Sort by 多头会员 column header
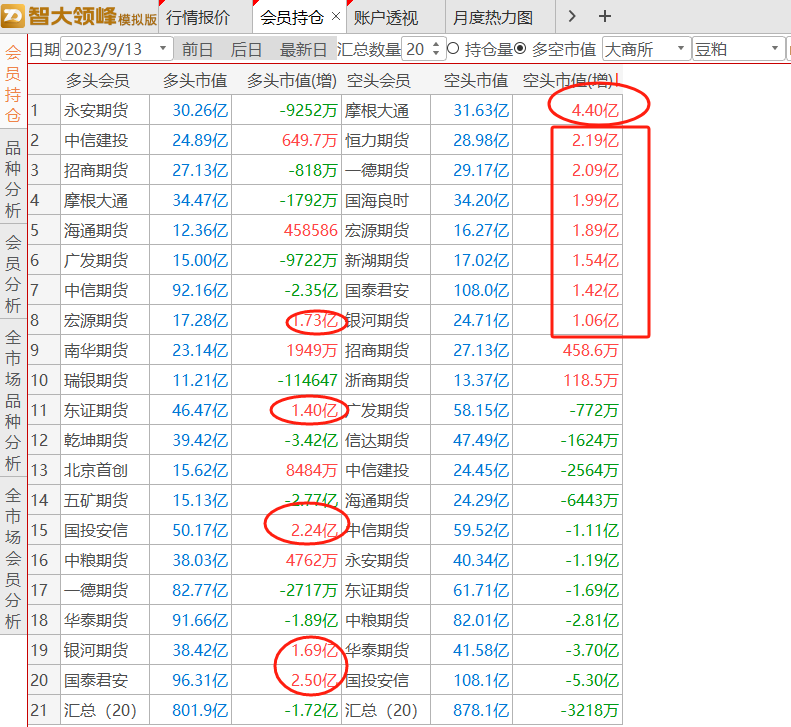 (97, 80)
